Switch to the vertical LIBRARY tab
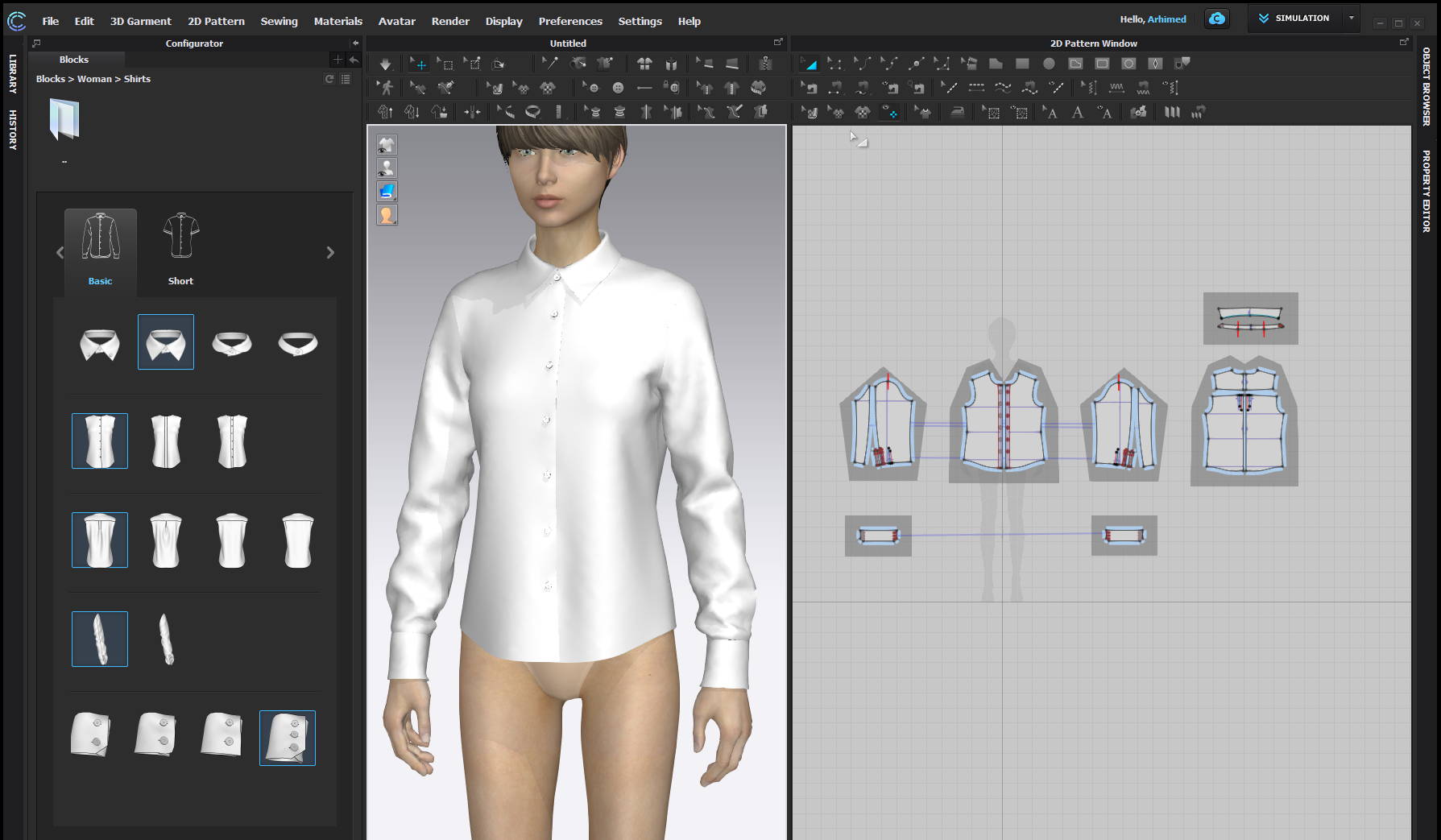The width and height of the screenshot is (1441, 840). point(13,74)
